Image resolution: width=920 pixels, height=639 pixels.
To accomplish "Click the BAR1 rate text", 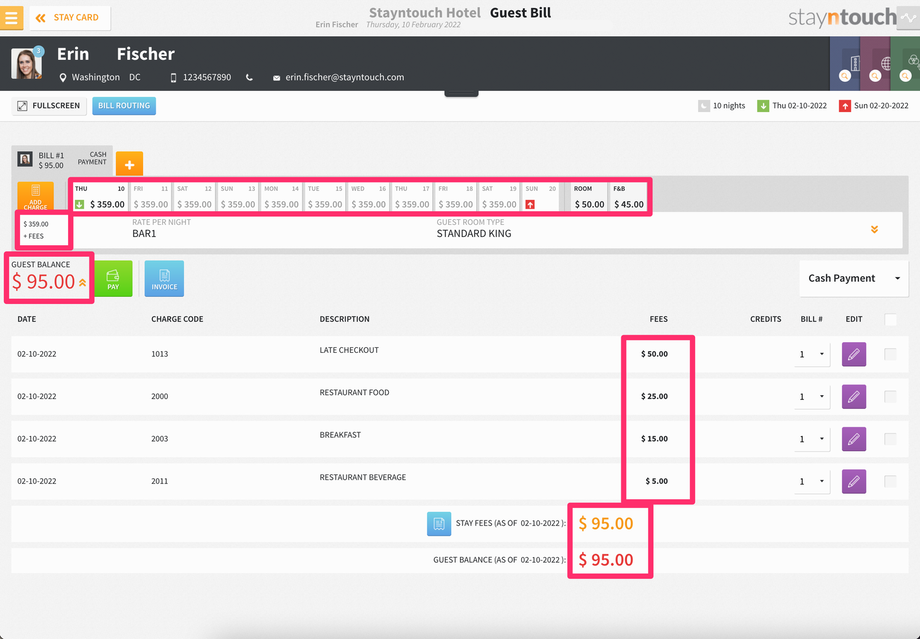I will point(144,234).
